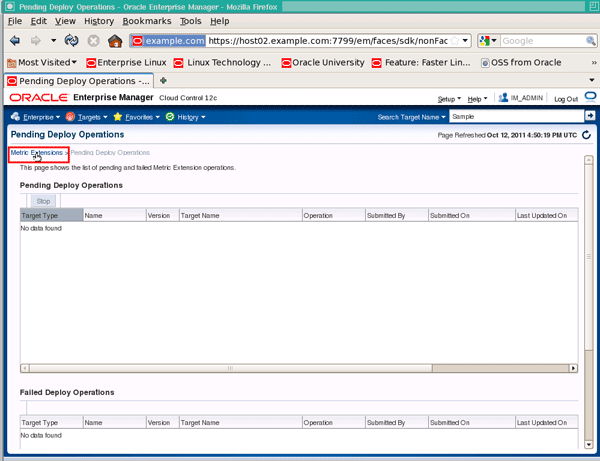Viewport: 600px width, 461px height.
Task: Click Pending table Operation column header
Action: (334, 215)
